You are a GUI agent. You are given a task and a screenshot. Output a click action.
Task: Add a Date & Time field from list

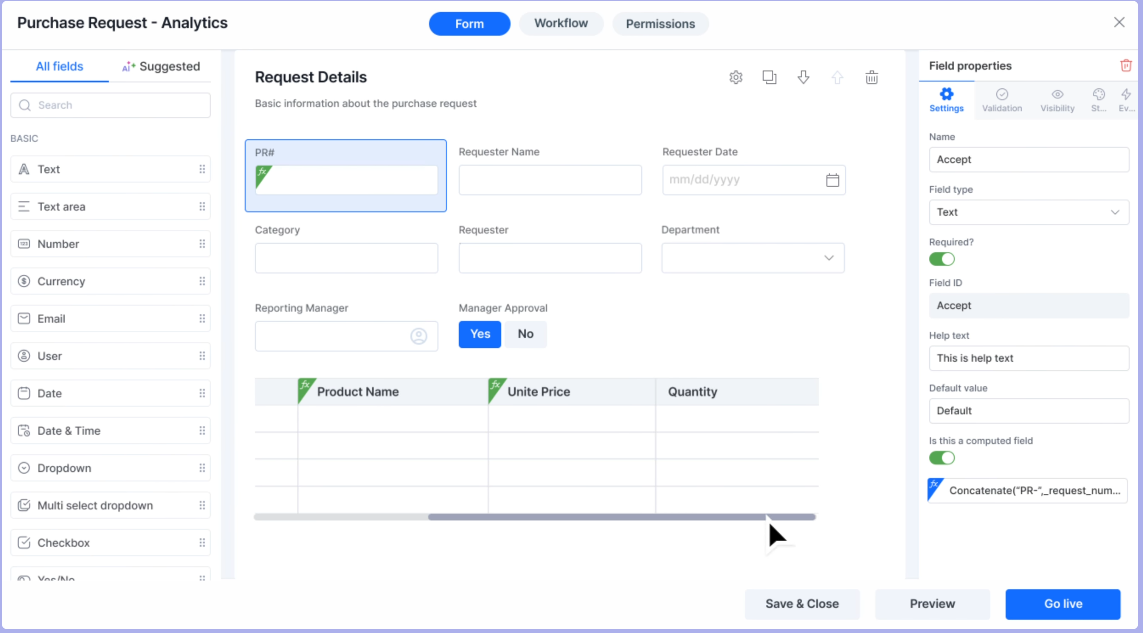pyautogui.click(x=110, y=430)
